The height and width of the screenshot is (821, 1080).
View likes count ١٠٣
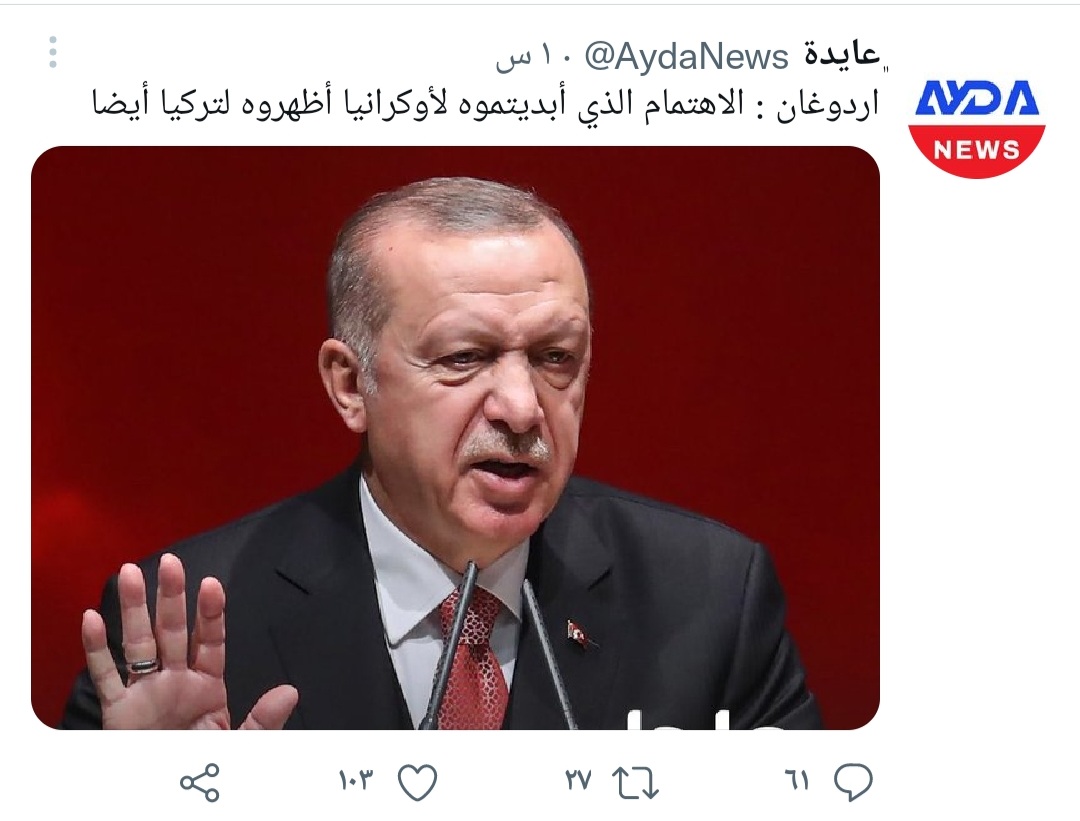point(355,781)
